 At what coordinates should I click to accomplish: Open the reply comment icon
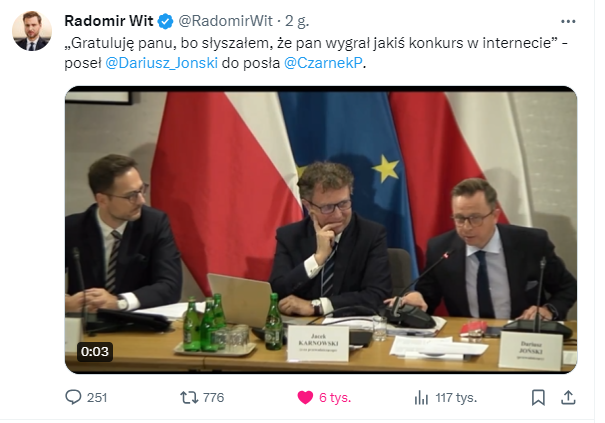click(x=73, y=397)
